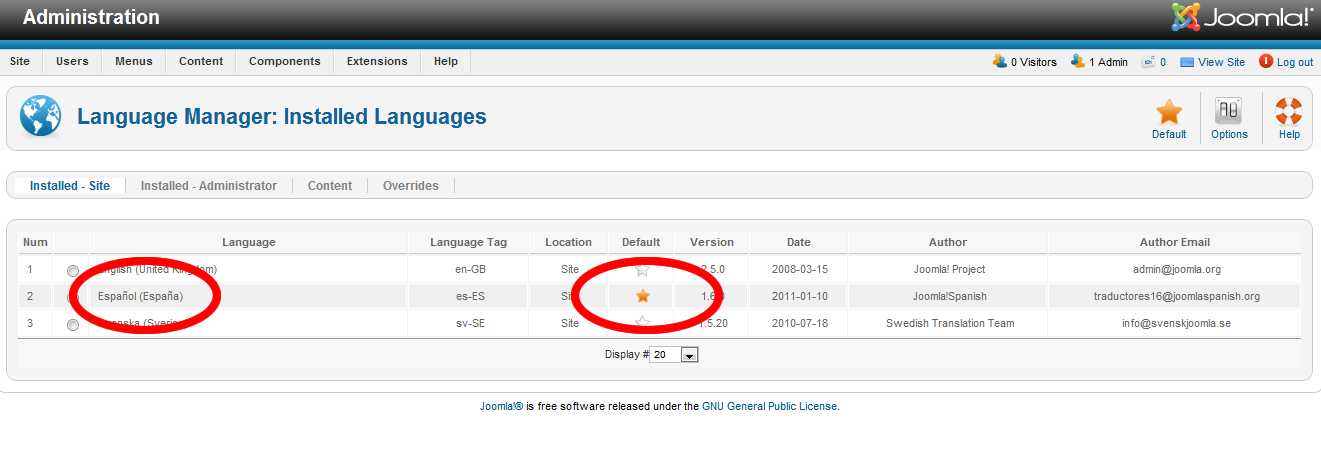Switch to the Overrides tab
Image resolution: width=1321 pixels, height=454 pixels.
(x=411, y=186)
